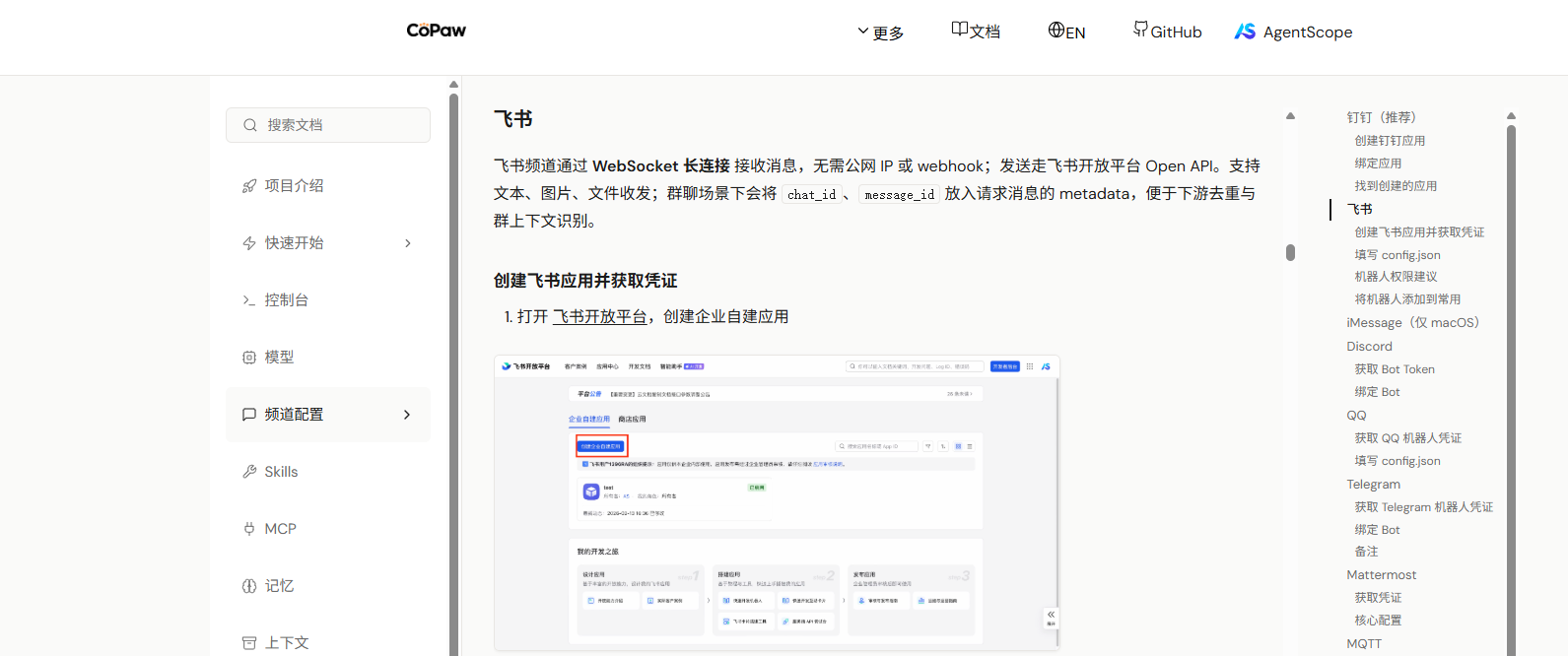The width and height of the screenshot is (1568, 656).
Task: Click the archive icon beside 上下文
Action: point(249,643)
